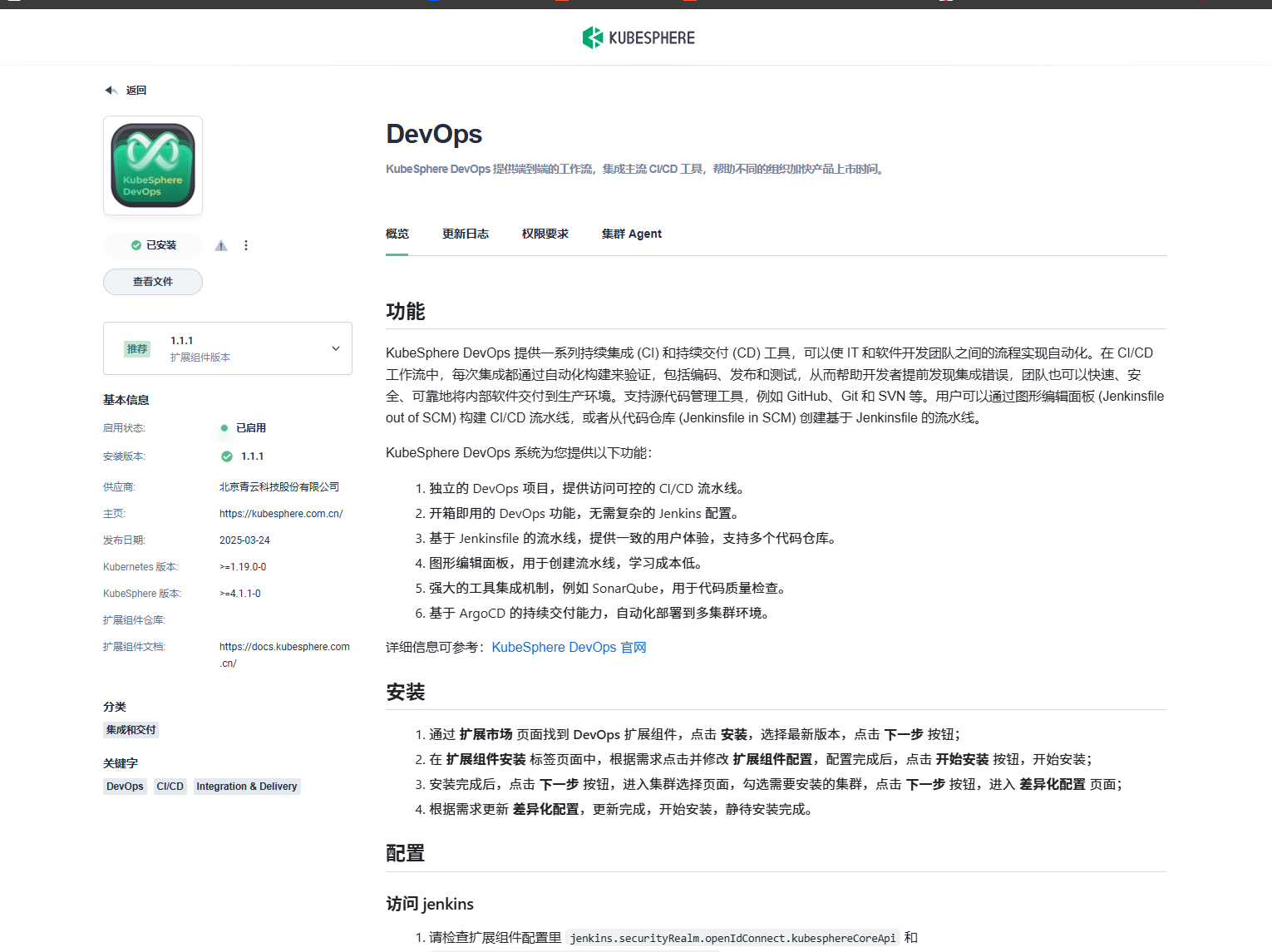Click the green 已安装 status check icon
This screenshot has width=1272, height=952.
coord(136,245)
